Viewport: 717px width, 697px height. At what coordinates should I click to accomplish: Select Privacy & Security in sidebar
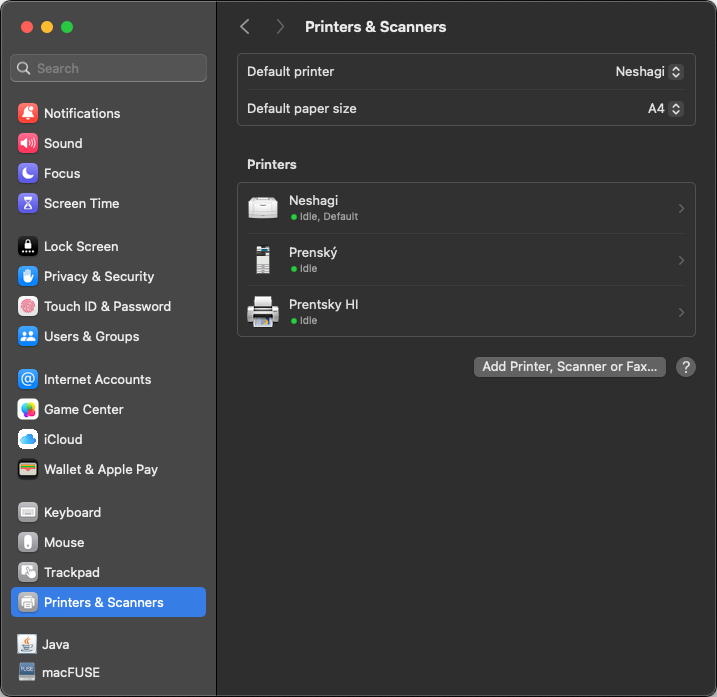pyautogui.click(x=108, y=276)
